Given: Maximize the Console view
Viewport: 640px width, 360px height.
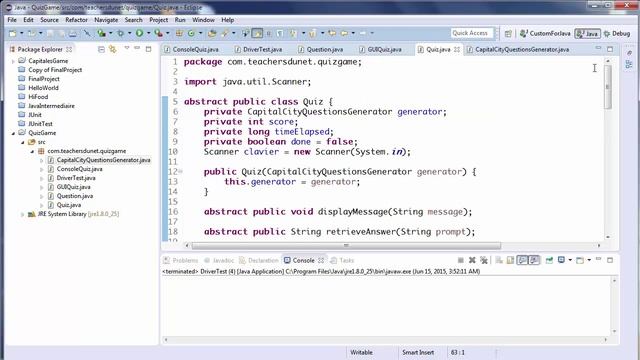Looking at the screenshot, I should (x=610, y=260).
